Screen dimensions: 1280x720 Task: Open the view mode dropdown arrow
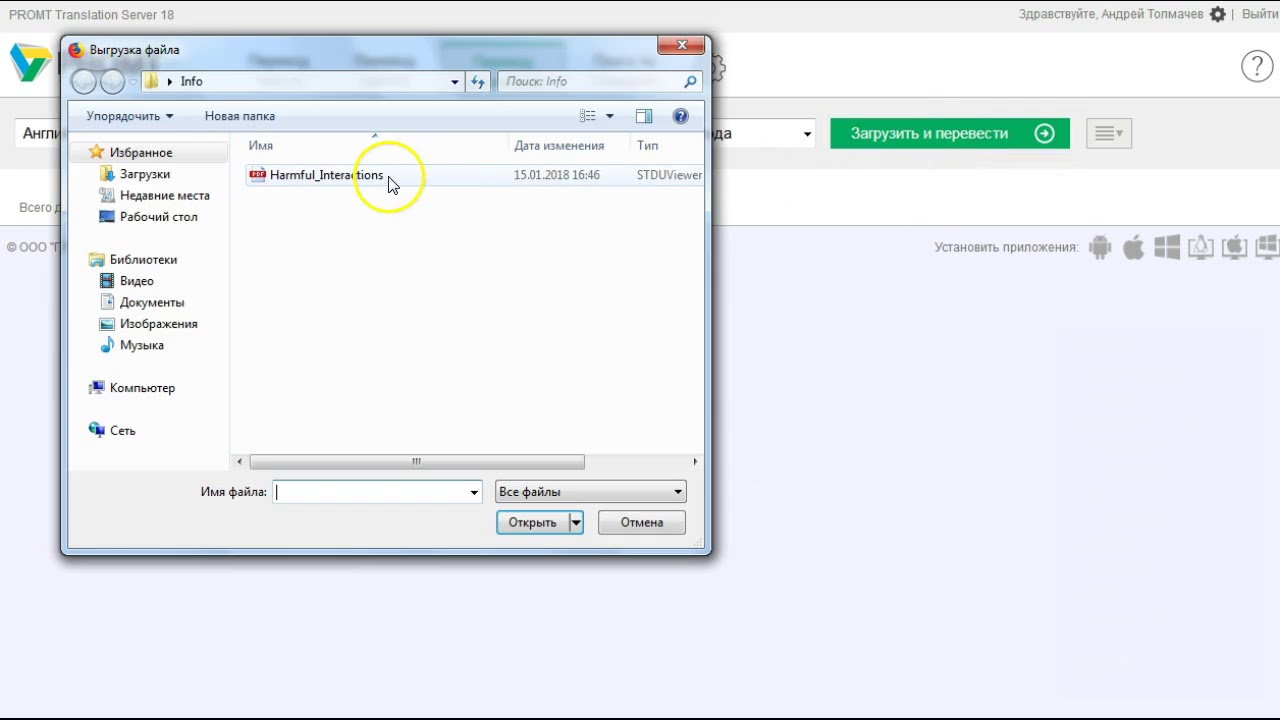(609, 116)
